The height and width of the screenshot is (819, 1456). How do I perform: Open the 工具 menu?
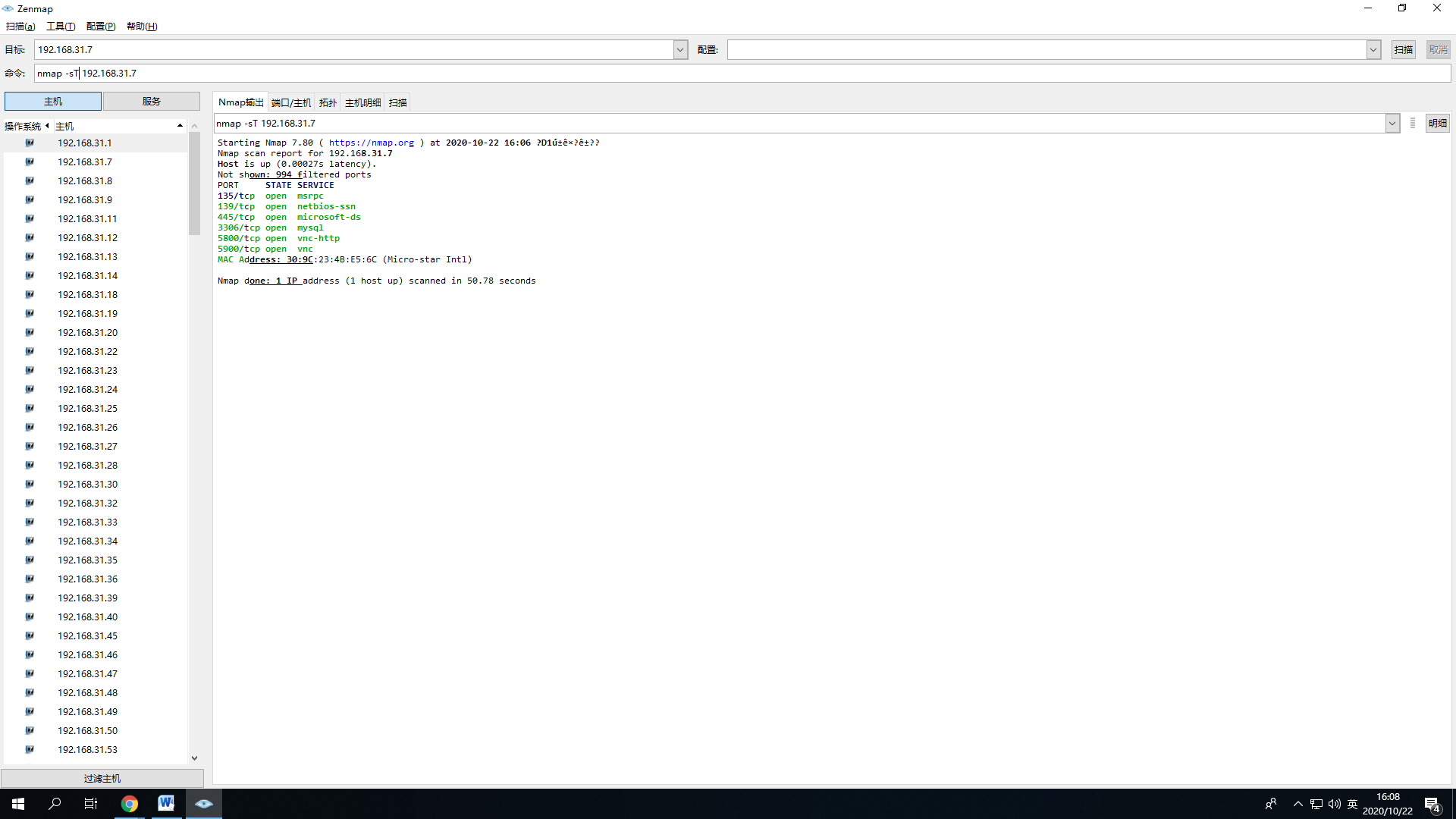click(61, 27)
